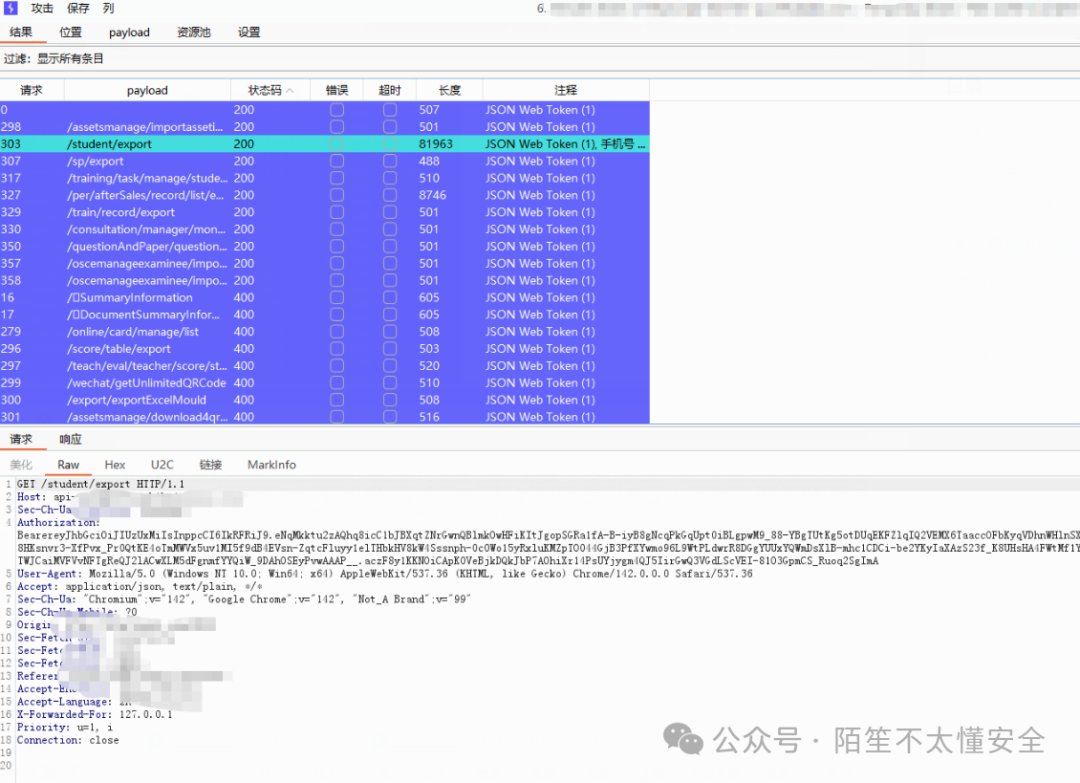
Task: Switch to the payload tab
Action: tap(129, 32)
